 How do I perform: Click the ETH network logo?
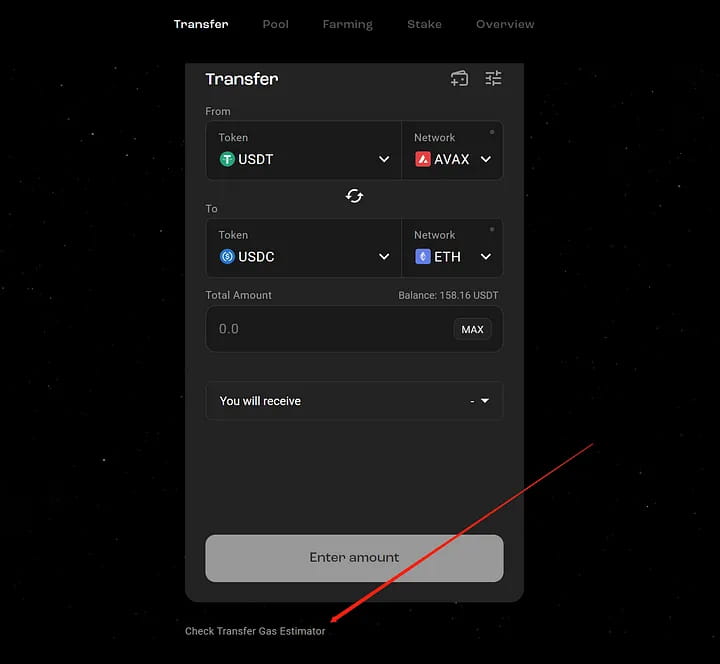tap(423, 257)
